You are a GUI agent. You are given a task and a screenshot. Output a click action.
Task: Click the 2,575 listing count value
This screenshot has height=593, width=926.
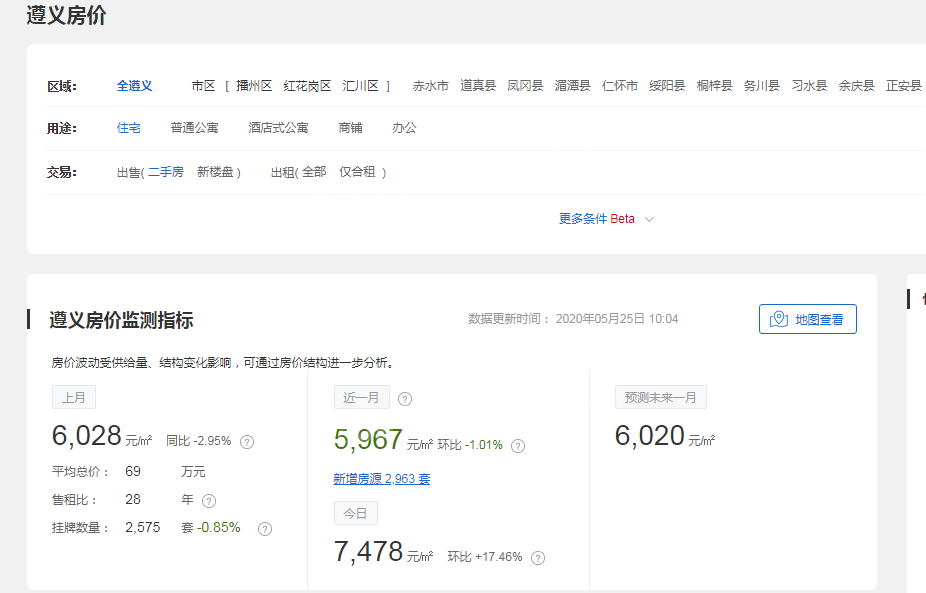coord(142,527)
